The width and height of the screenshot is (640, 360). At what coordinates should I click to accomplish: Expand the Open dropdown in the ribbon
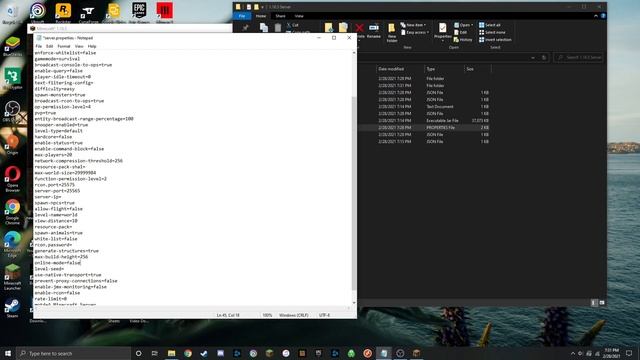point(464,25)
